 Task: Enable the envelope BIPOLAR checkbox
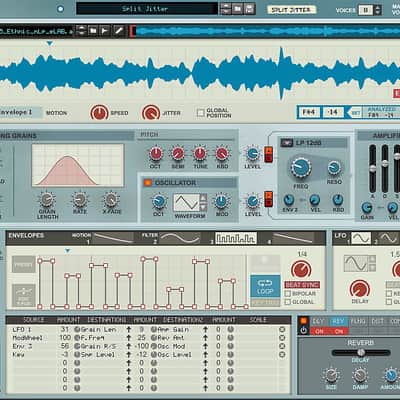tap(288, 293)
